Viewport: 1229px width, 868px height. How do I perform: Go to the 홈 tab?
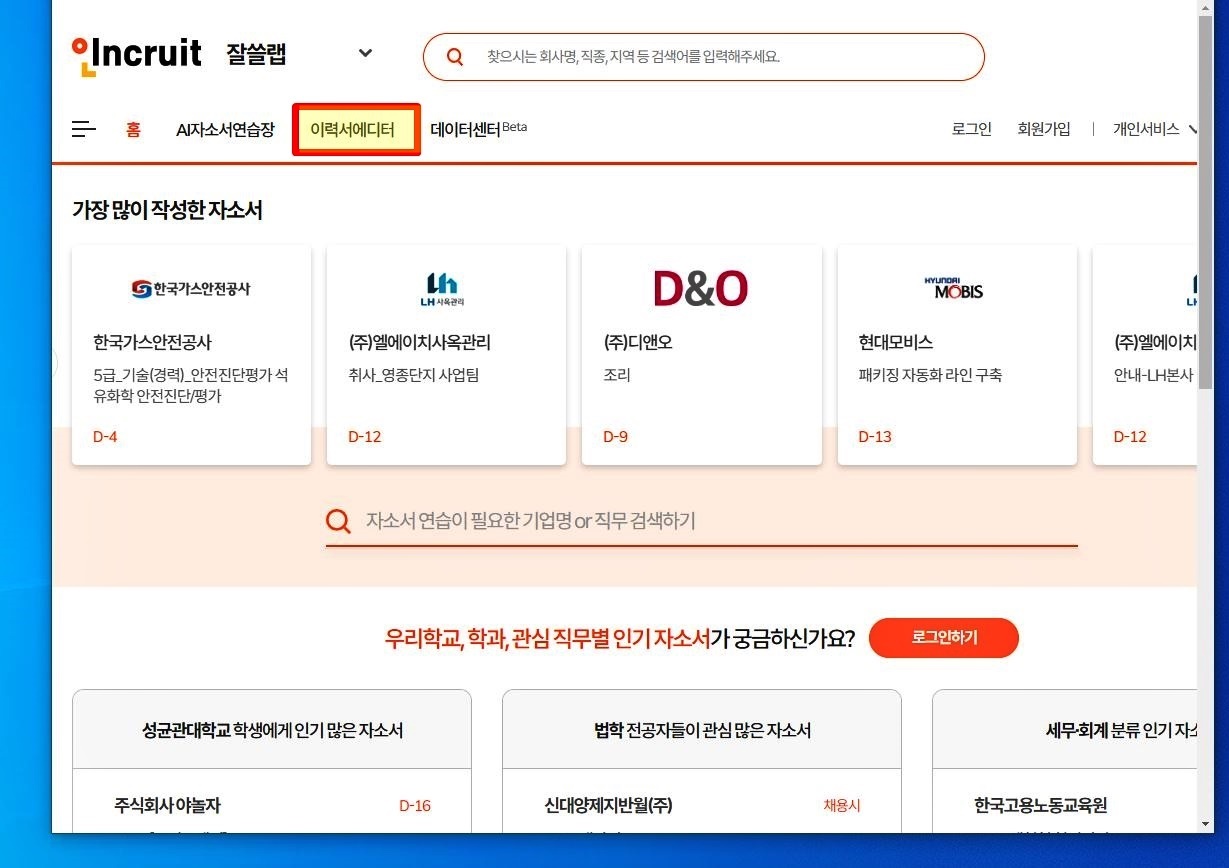pos(133,130)
